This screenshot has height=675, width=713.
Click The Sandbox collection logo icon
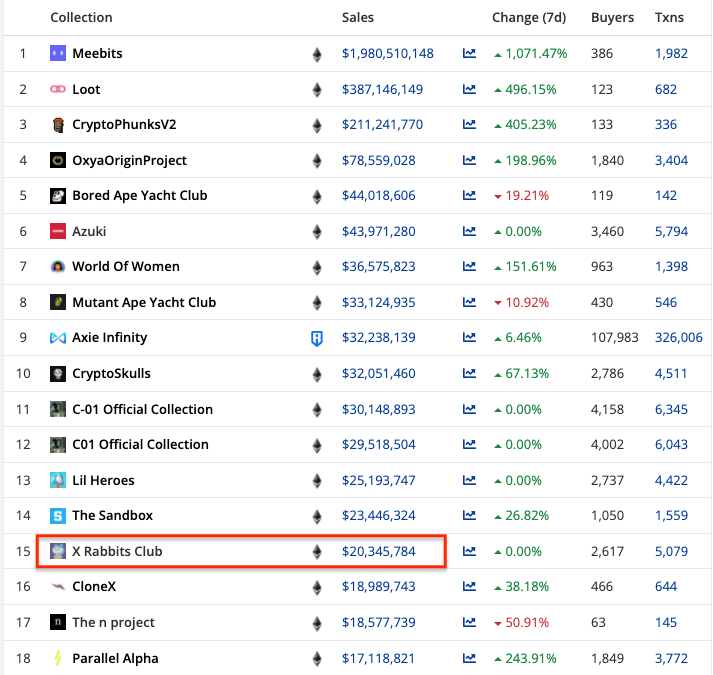(x=58, y=516)
